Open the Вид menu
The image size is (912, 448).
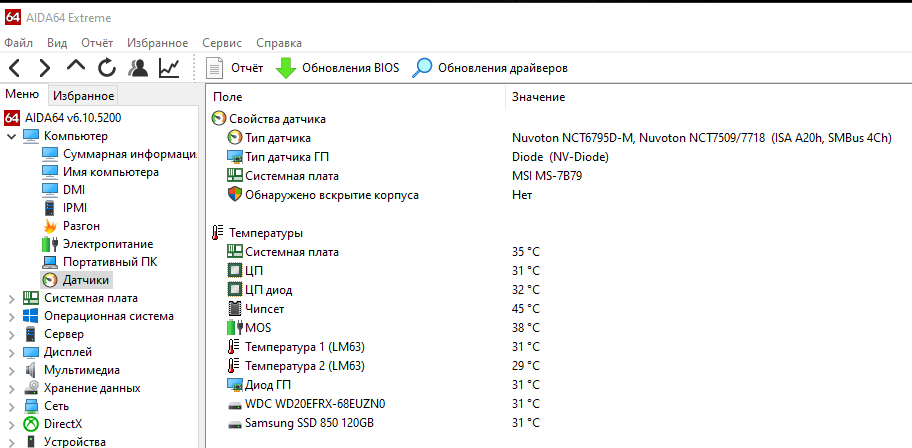point(57,43)
